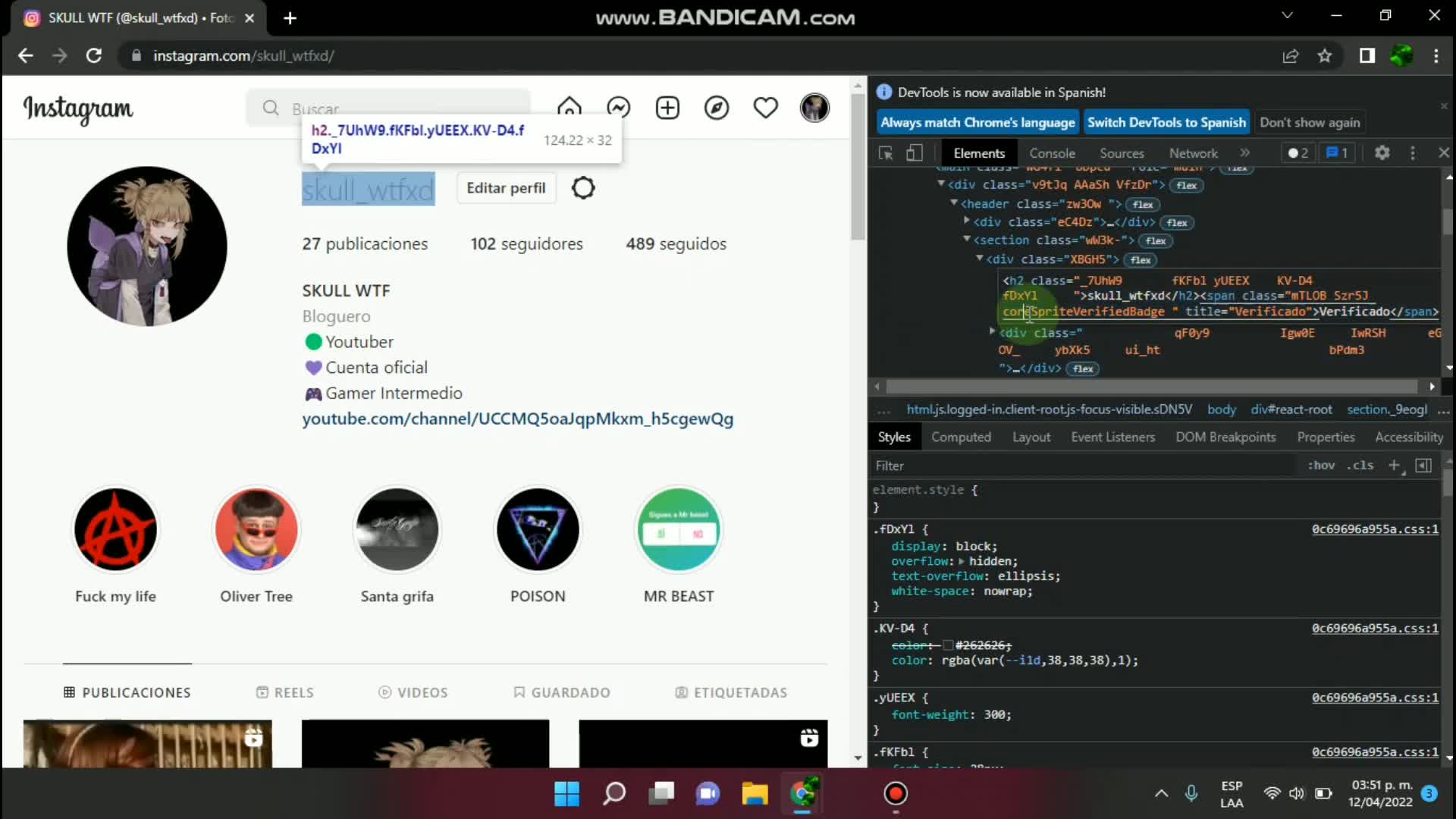Image resolution: width=1456 pixels, height=819 pixels.
Task: Collapse the header class zw30w node
Action: pyautogui.click(x=954, y=203)
